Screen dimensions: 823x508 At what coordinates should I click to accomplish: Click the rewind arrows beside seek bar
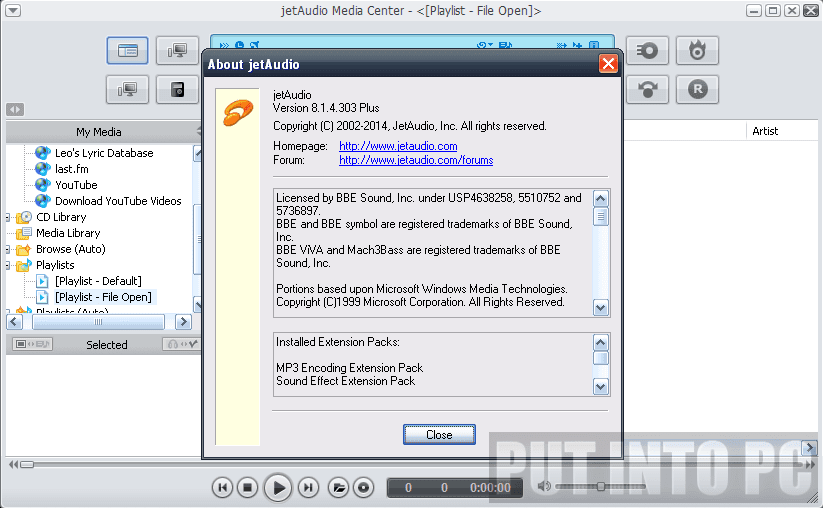(x=13, y=464)
